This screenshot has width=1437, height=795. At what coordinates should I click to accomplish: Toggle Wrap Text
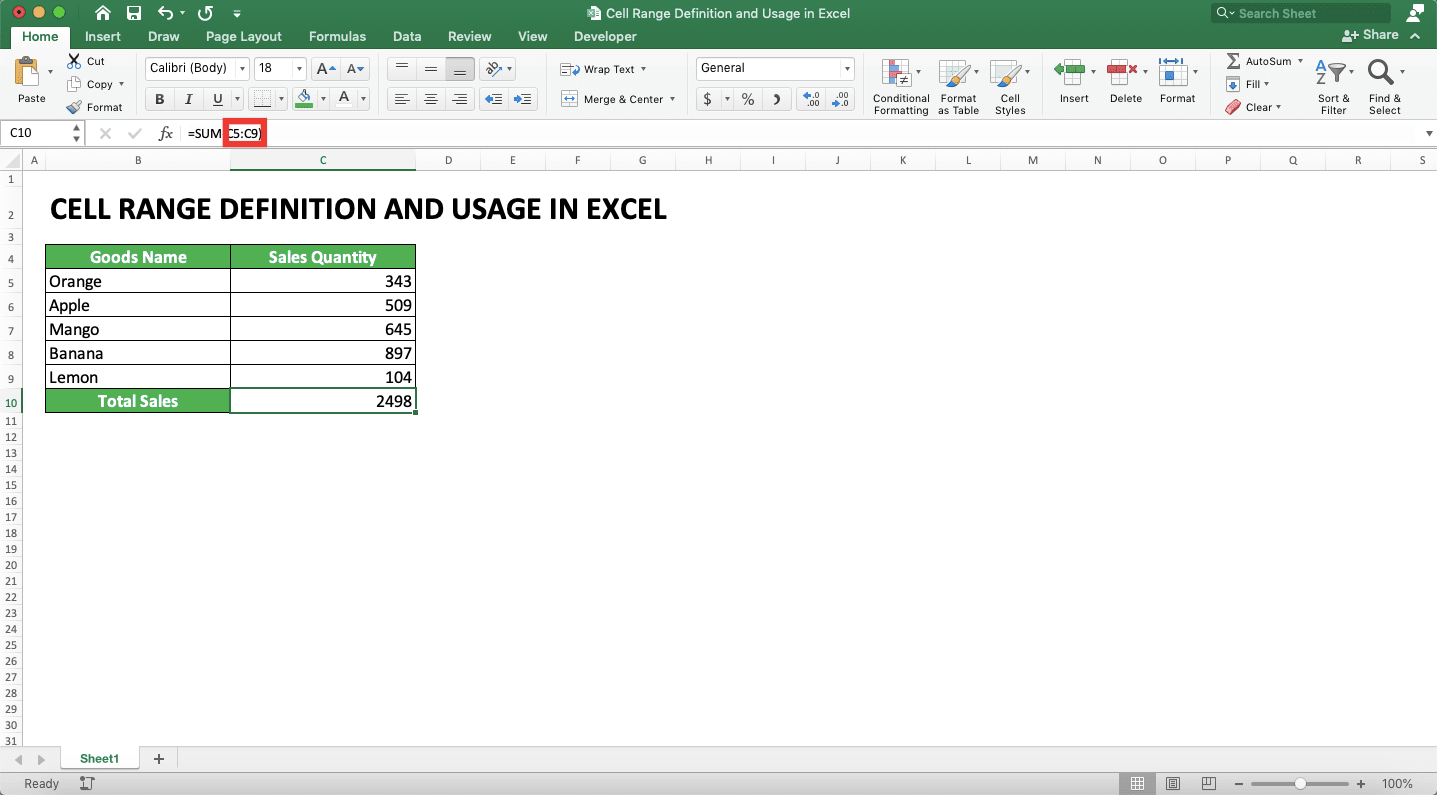[603, 69]
